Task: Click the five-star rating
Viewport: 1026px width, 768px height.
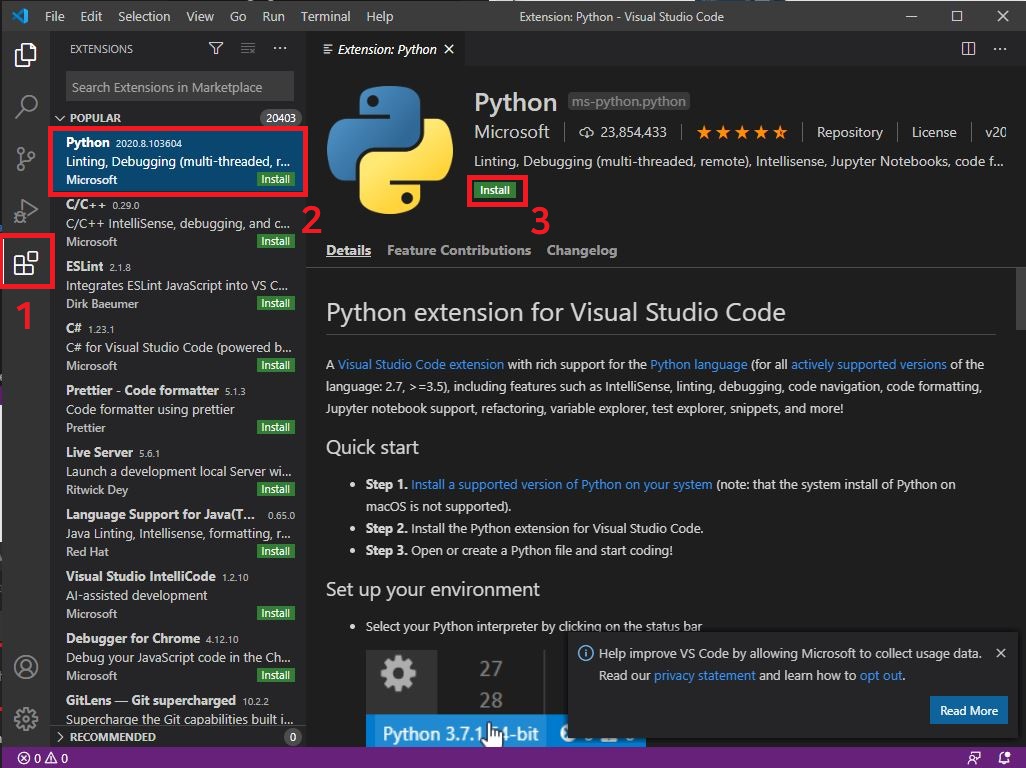Action: click(x=742, y=133)
